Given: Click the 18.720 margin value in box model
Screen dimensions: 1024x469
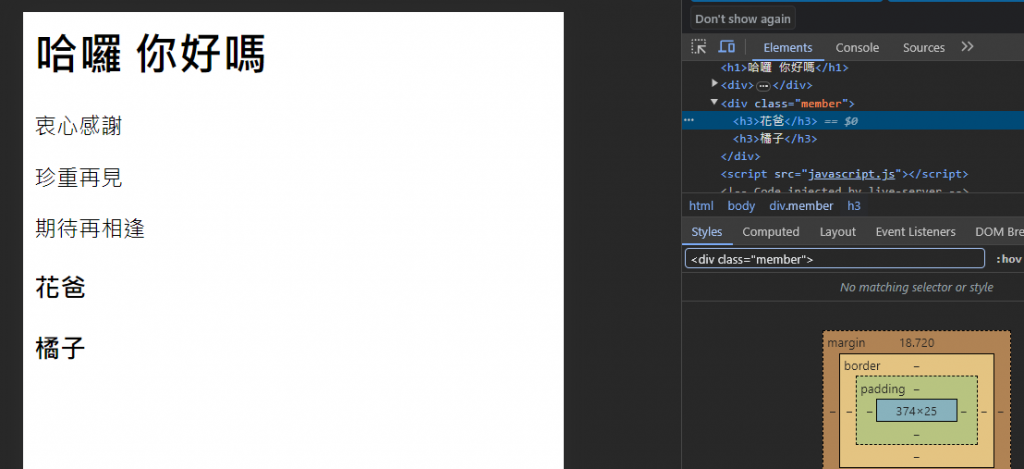Looking at the screenshot, I should tap(916, 343).
